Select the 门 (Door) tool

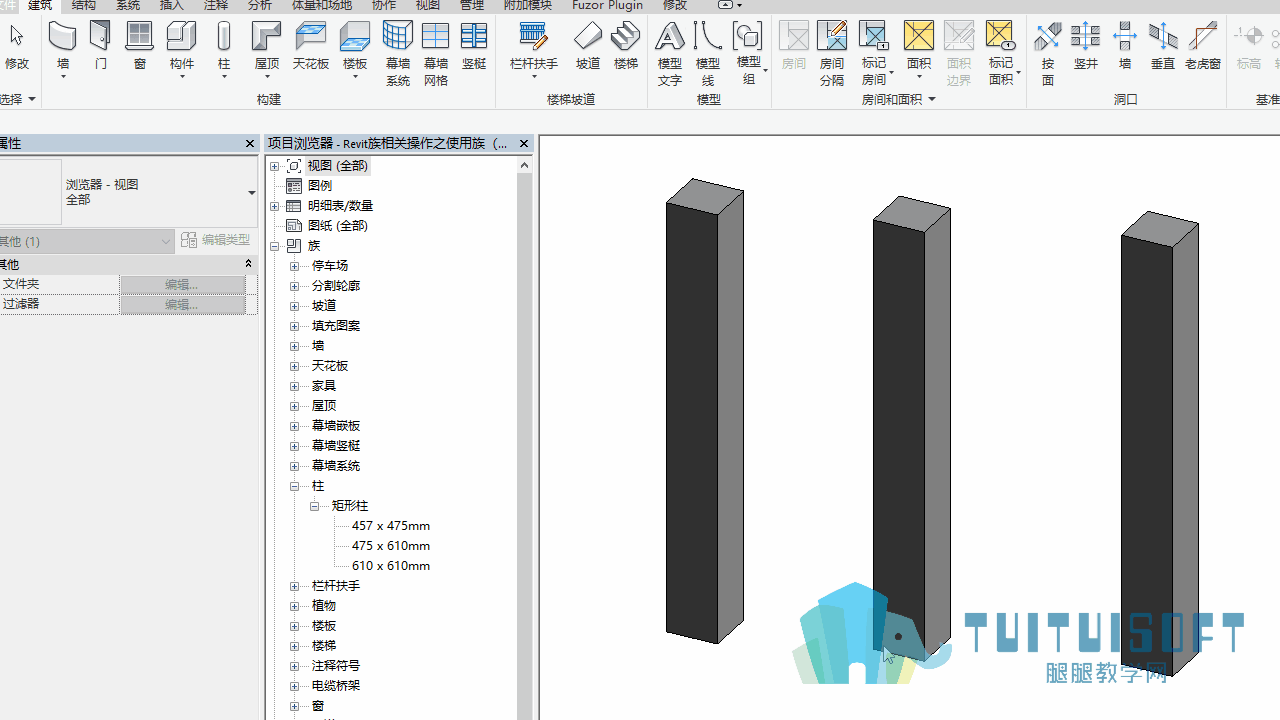[x=100, y=47]
